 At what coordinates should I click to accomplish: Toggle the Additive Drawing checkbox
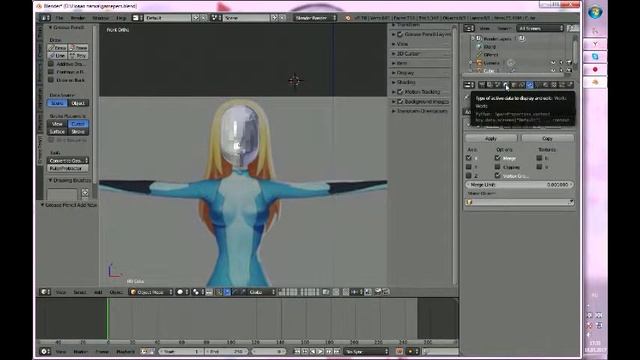pyautogui.click(x=51, y=64)
